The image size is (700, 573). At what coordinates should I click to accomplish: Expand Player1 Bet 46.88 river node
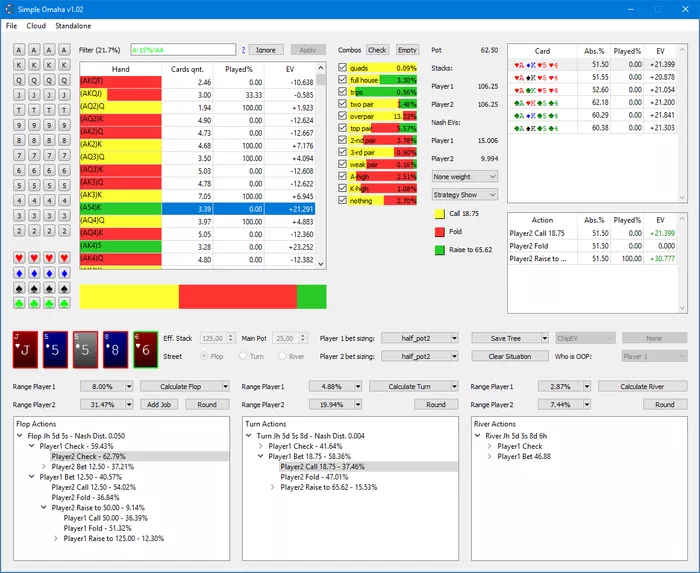tap(488, 455)
